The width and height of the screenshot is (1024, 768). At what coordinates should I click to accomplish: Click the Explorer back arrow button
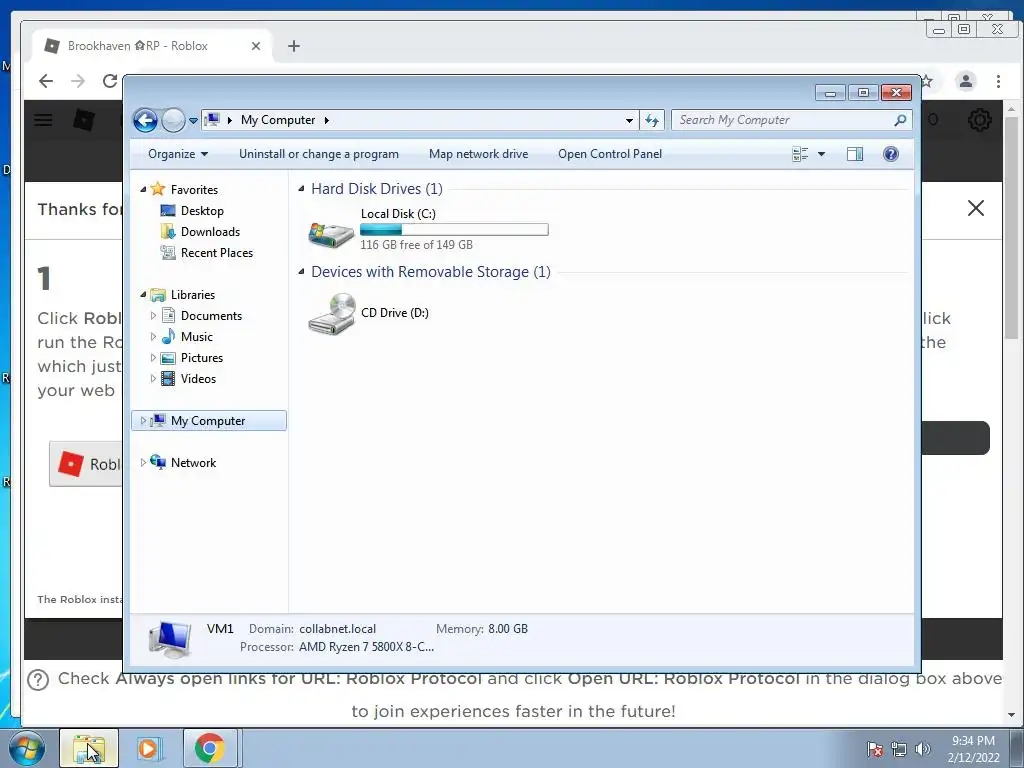[x=145, y=120]
